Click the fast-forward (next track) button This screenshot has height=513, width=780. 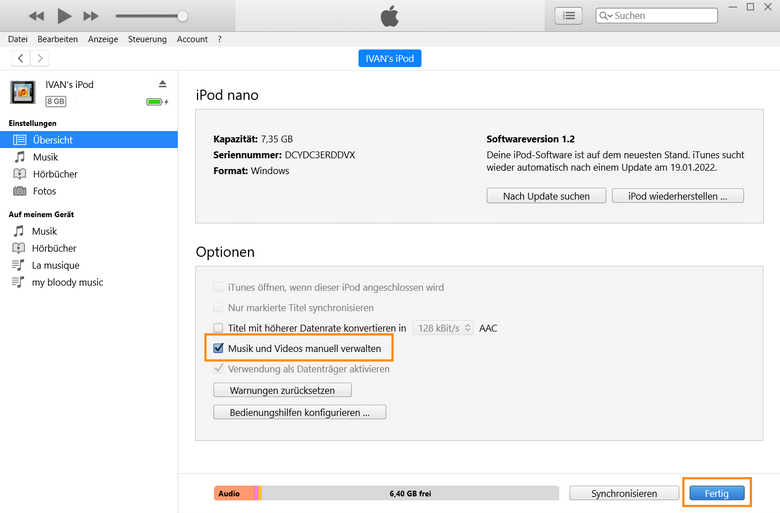point(91,16)
